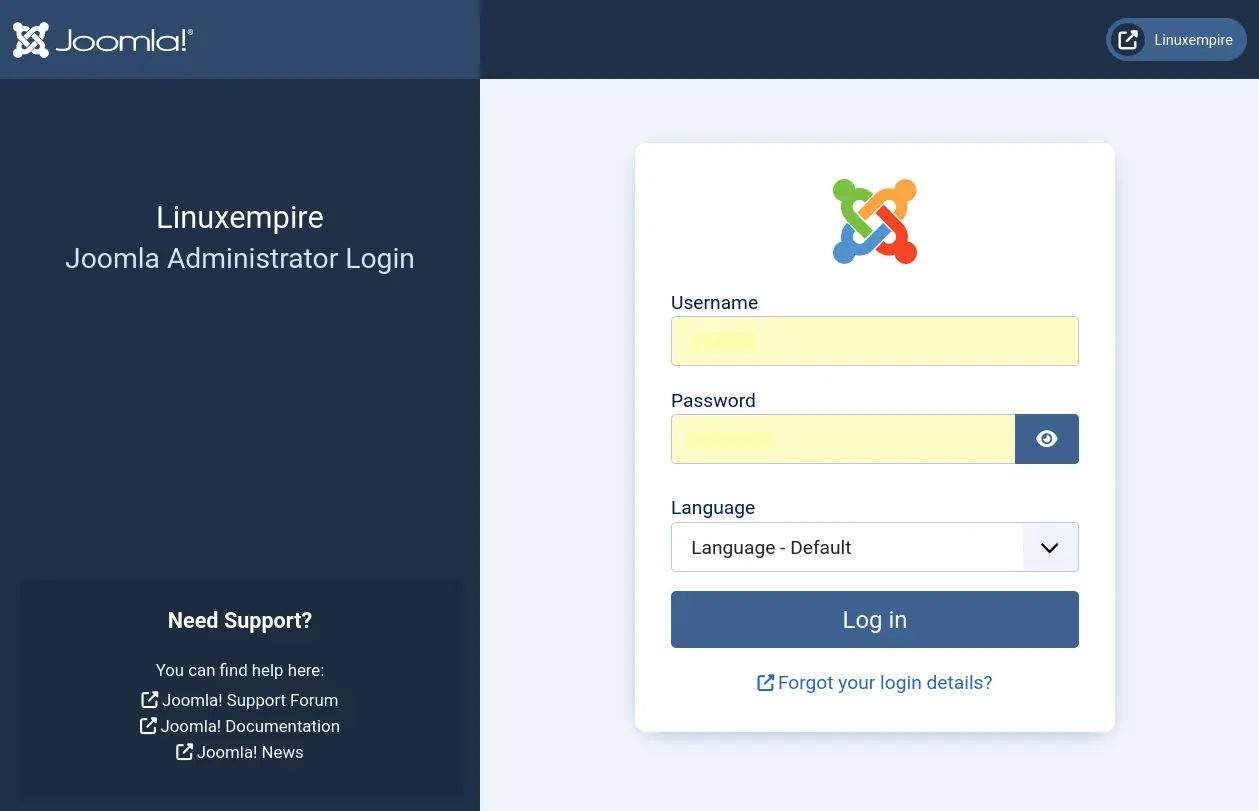1259x811 pixels.
Task: Click the external link icon beside Forgot your login details
Action: pos(766,682)
